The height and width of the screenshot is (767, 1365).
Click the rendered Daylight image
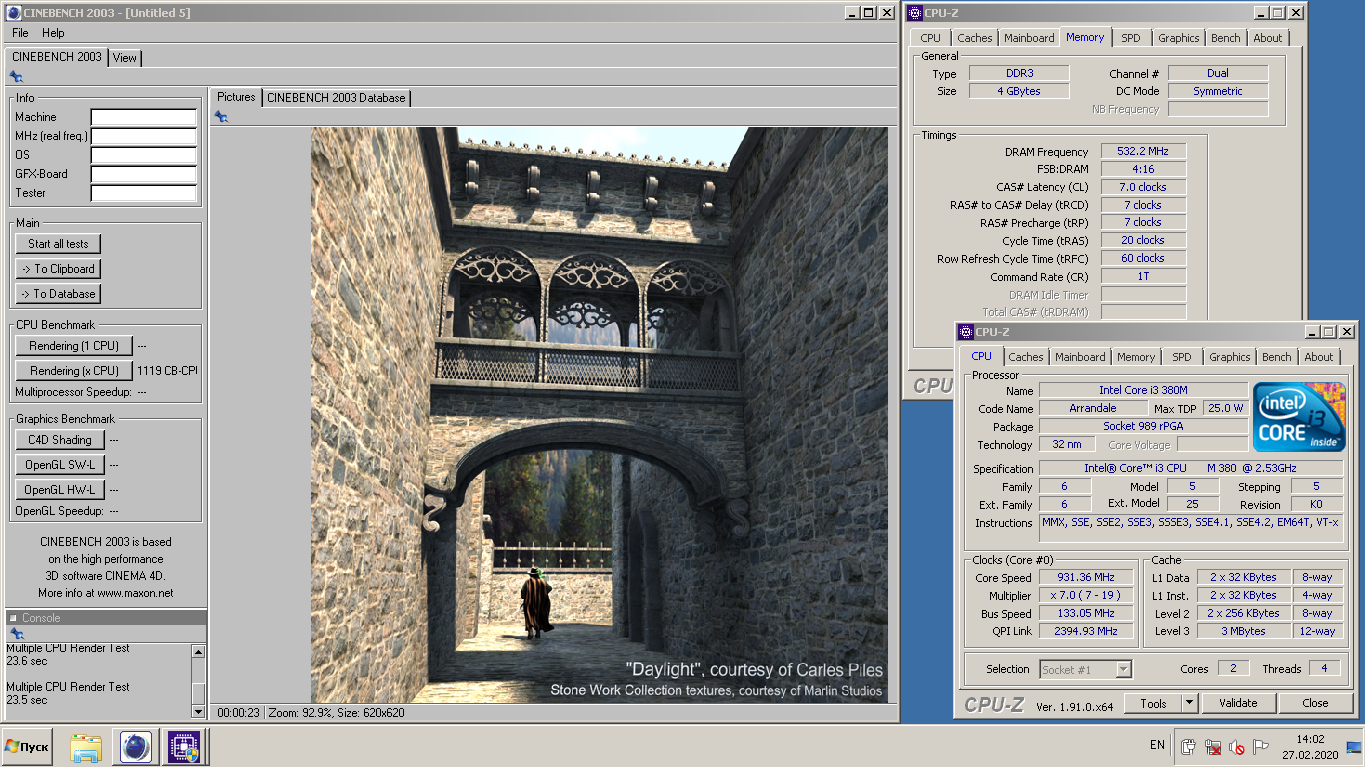[x=599, y=415]
